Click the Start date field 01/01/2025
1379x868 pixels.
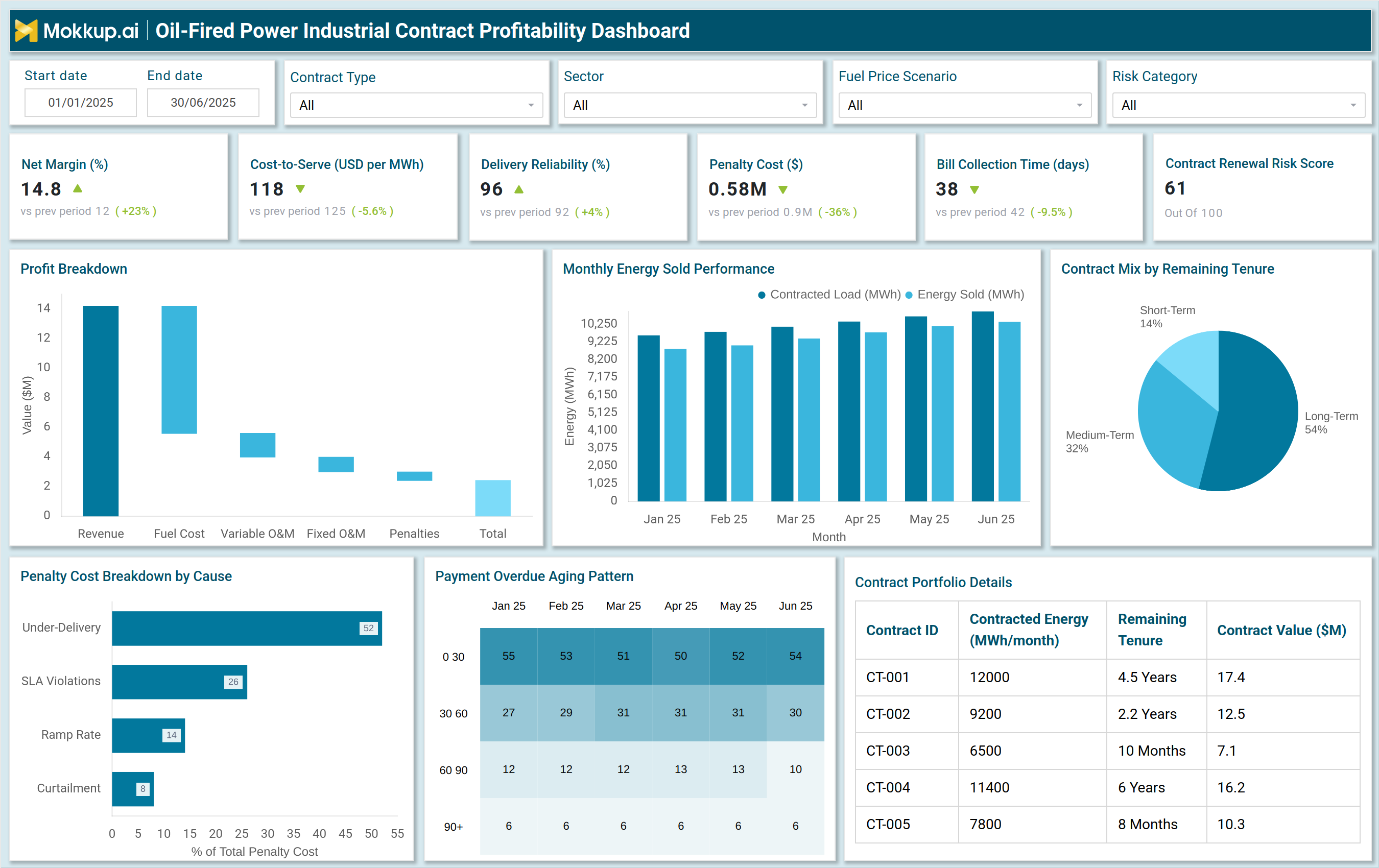(81, 103)
